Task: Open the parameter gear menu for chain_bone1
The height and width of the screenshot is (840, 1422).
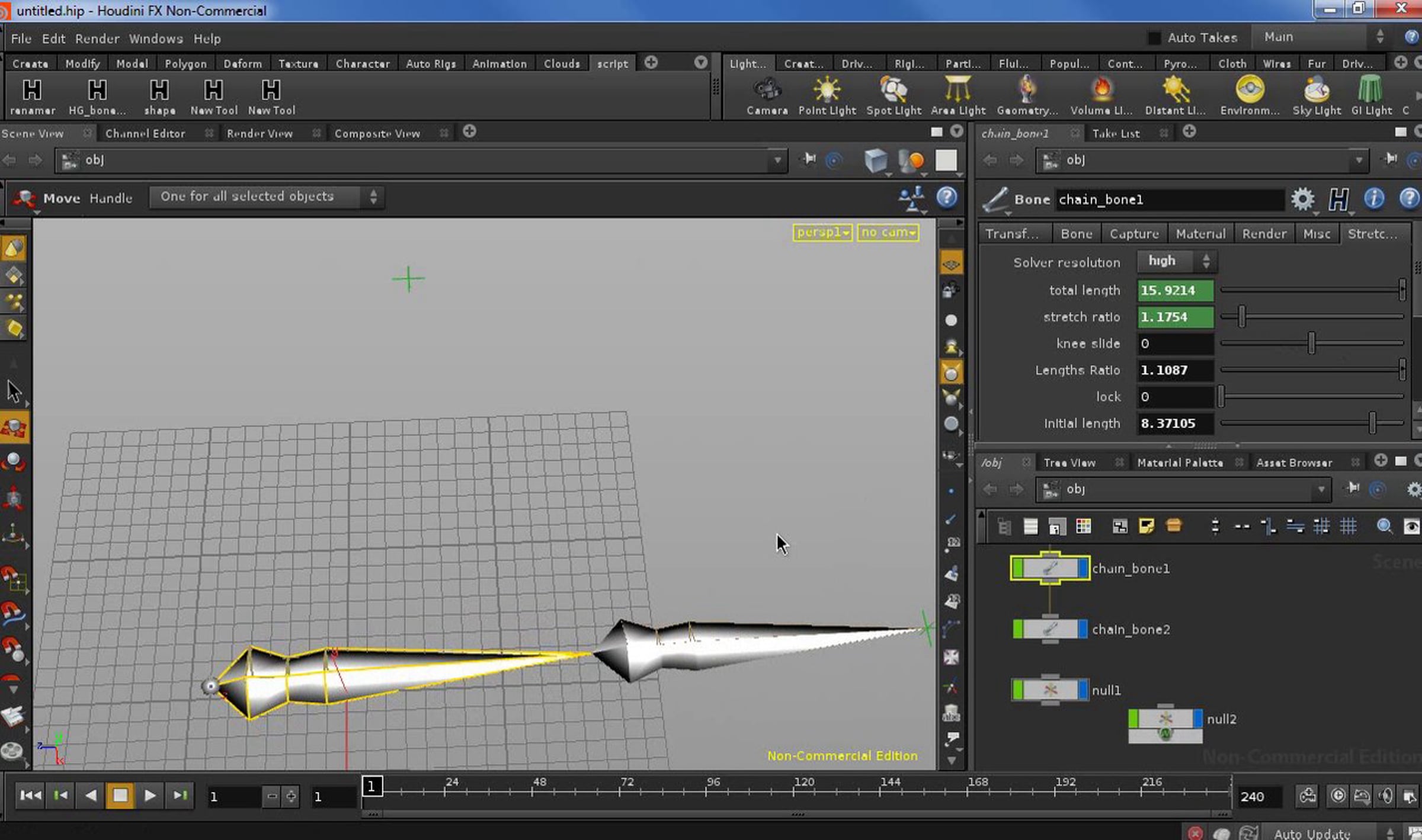Action: (x=1302, y=199)
